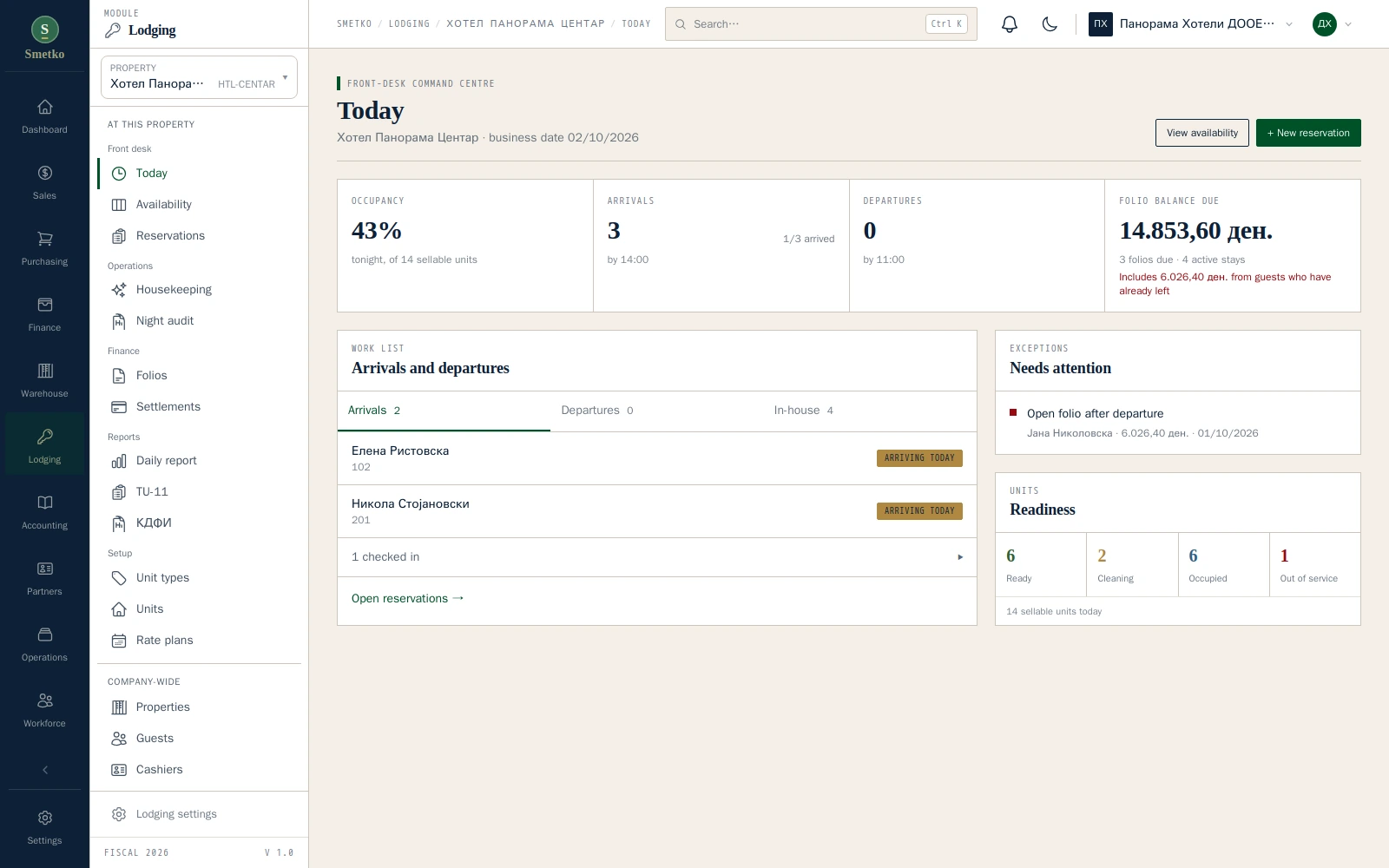
Task: Open the global Settings gear
Action: pos(44,827)
